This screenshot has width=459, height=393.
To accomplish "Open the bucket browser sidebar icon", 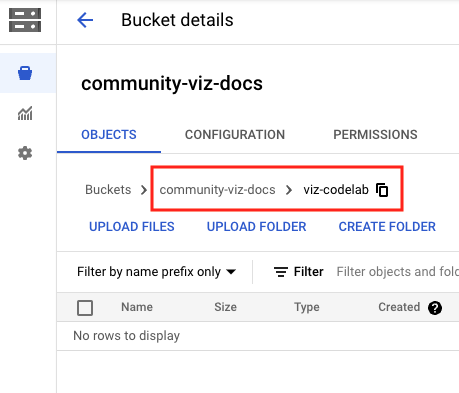I will click(25, 73).
